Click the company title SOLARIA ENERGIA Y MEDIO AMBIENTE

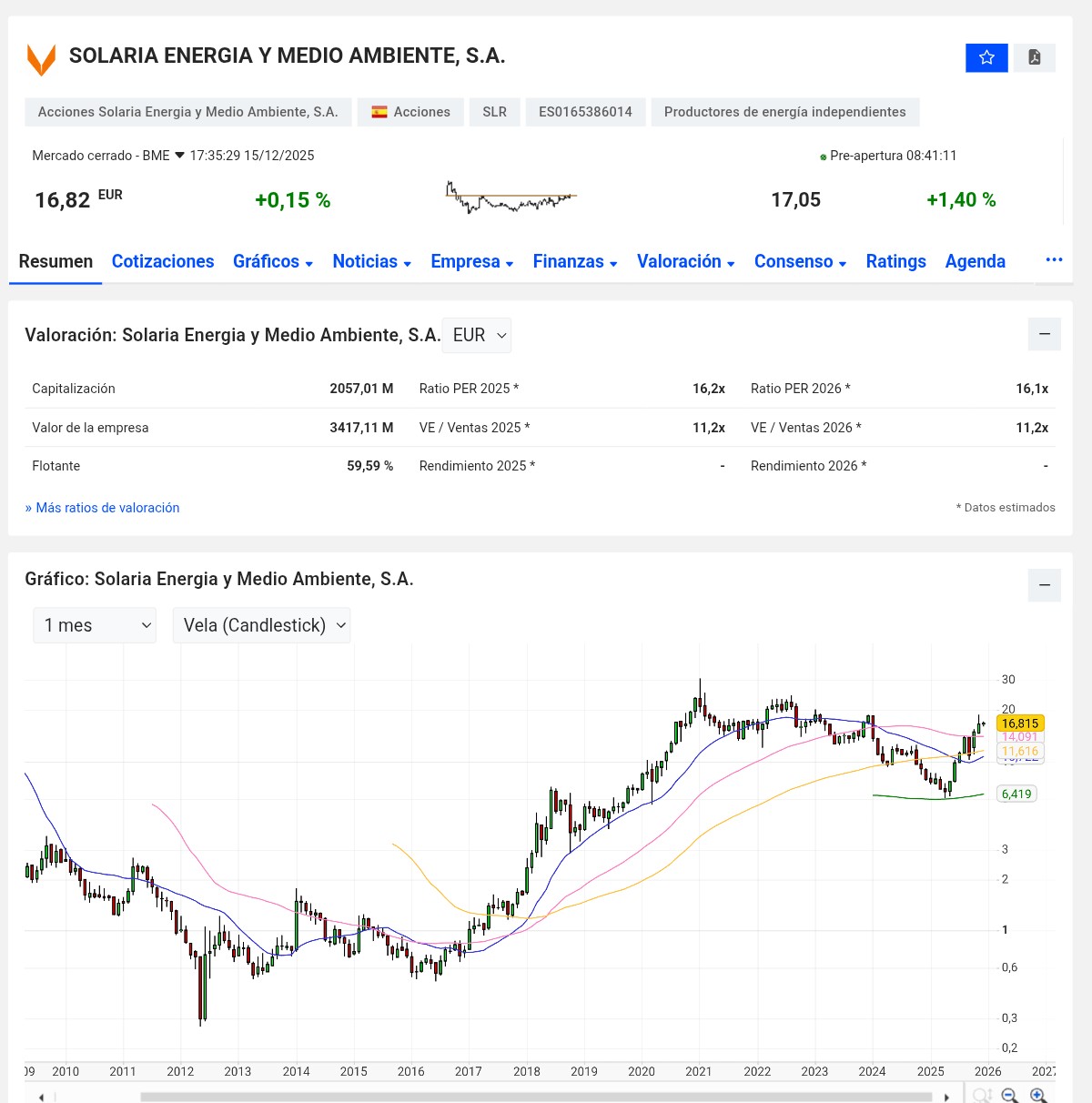287,56
